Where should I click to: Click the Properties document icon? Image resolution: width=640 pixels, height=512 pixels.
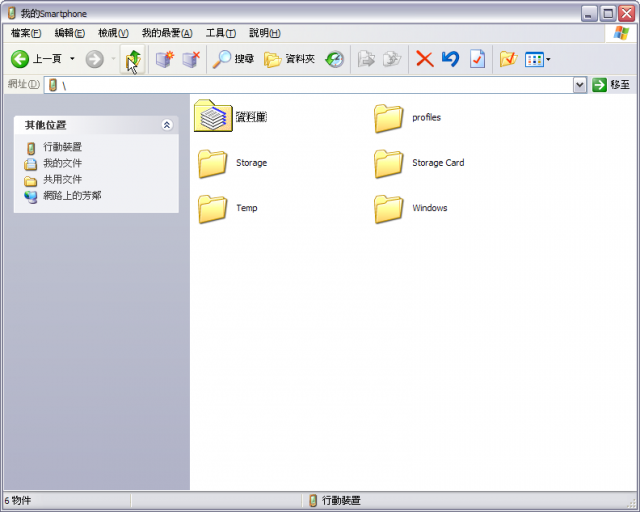click(477, 59)
